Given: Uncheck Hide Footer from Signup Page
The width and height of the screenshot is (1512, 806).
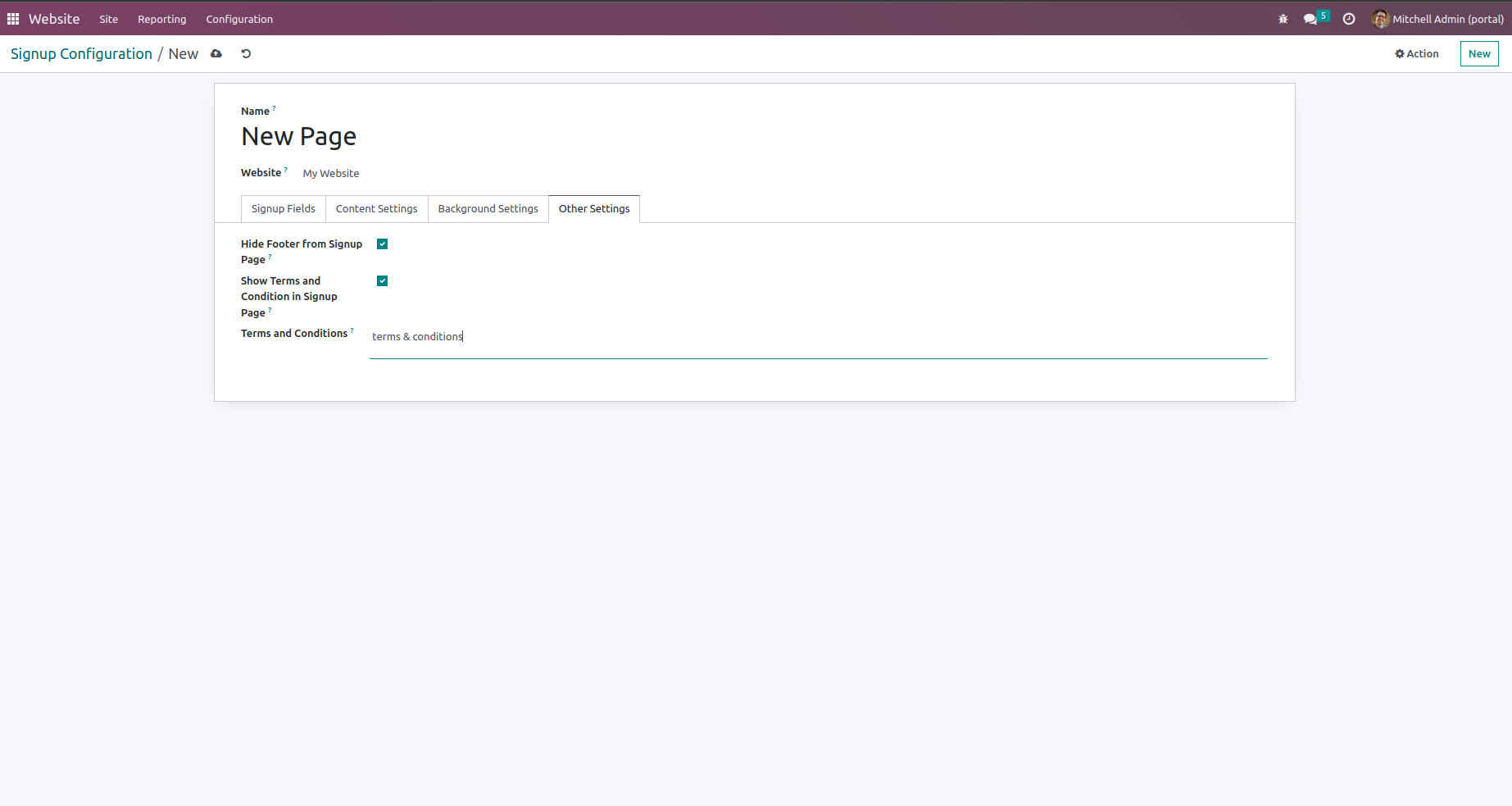Looking at the screenshot, I should click(382, 244).
